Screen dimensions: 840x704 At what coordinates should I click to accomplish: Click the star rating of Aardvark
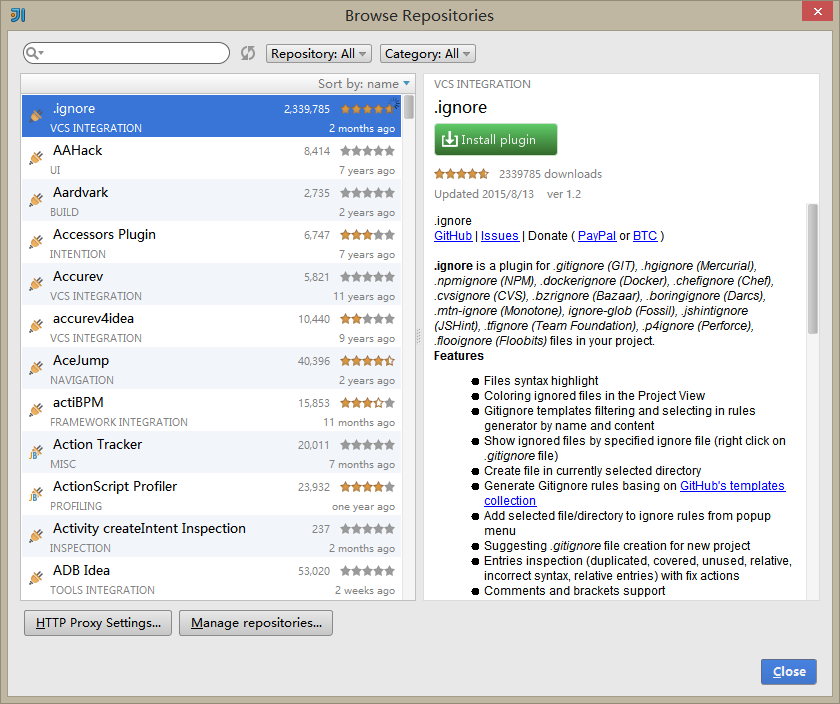click(x=368, y=193)
